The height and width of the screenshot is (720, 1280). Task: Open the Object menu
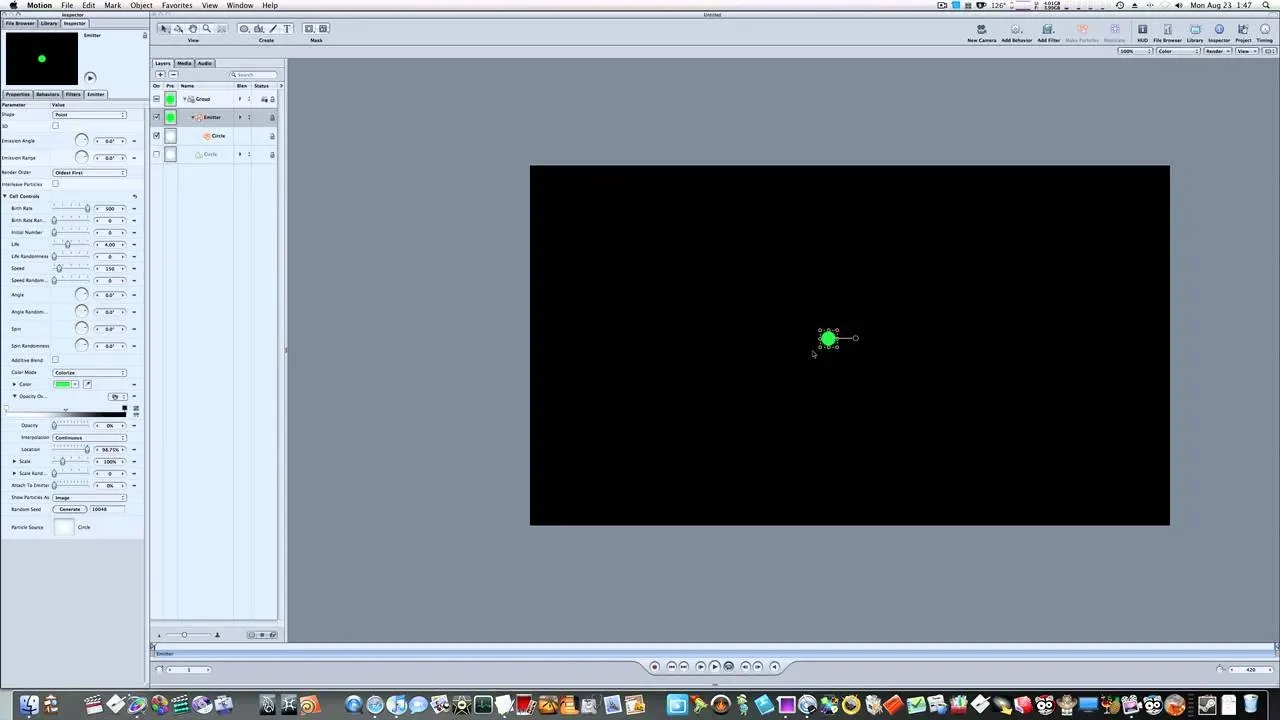[x=141, y=5]
